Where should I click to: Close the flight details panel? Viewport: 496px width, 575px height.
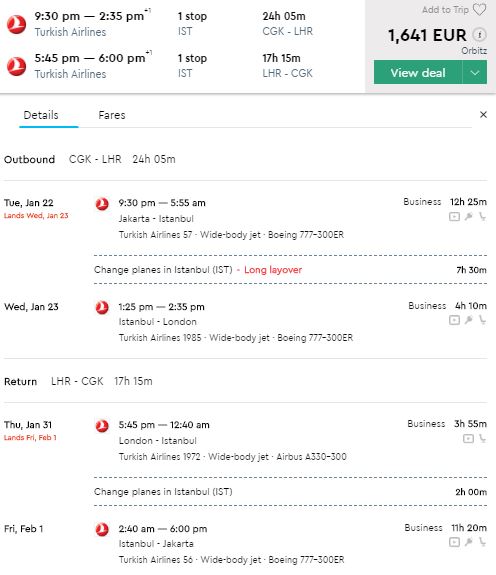click(x=483, y=115)
